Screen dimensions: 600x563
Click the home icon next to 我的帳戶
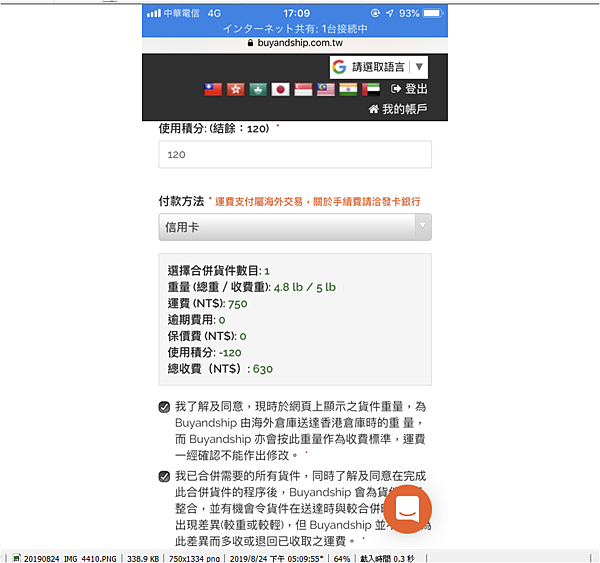[373, 109]
